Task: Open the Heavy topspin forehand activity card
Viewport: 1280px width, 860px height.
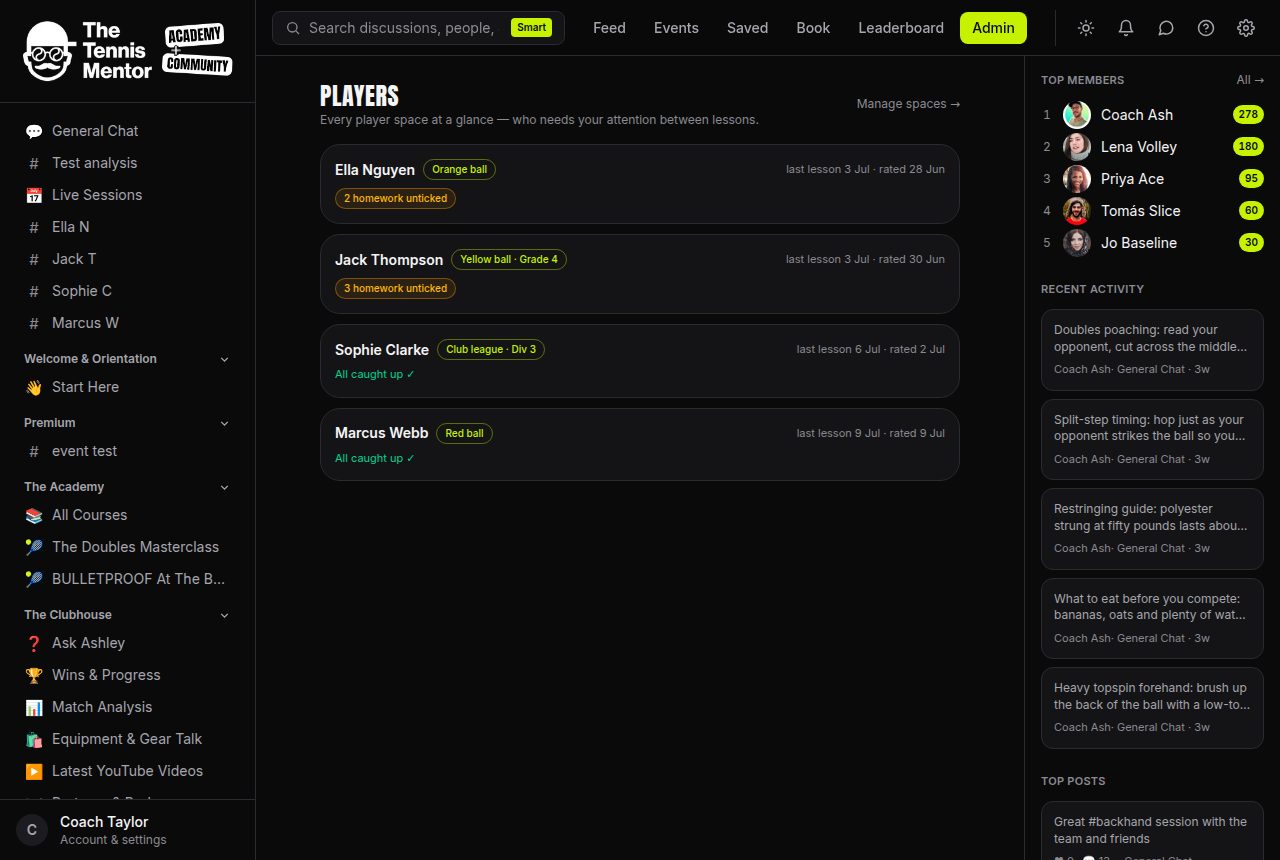Action: [1152, 708]
